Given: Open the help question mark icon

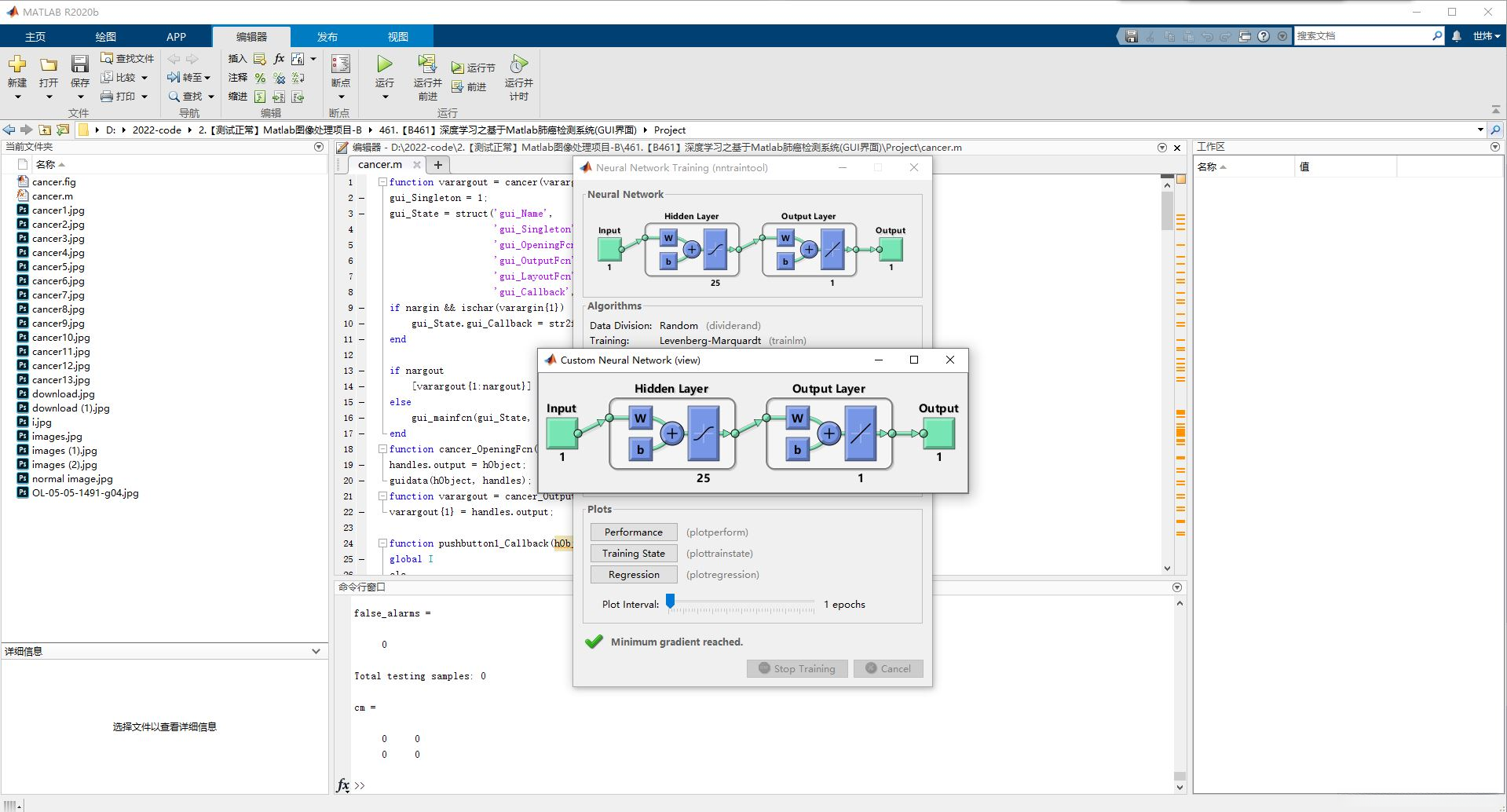Looking at the screenshot, I should (x=1263, y=36).
